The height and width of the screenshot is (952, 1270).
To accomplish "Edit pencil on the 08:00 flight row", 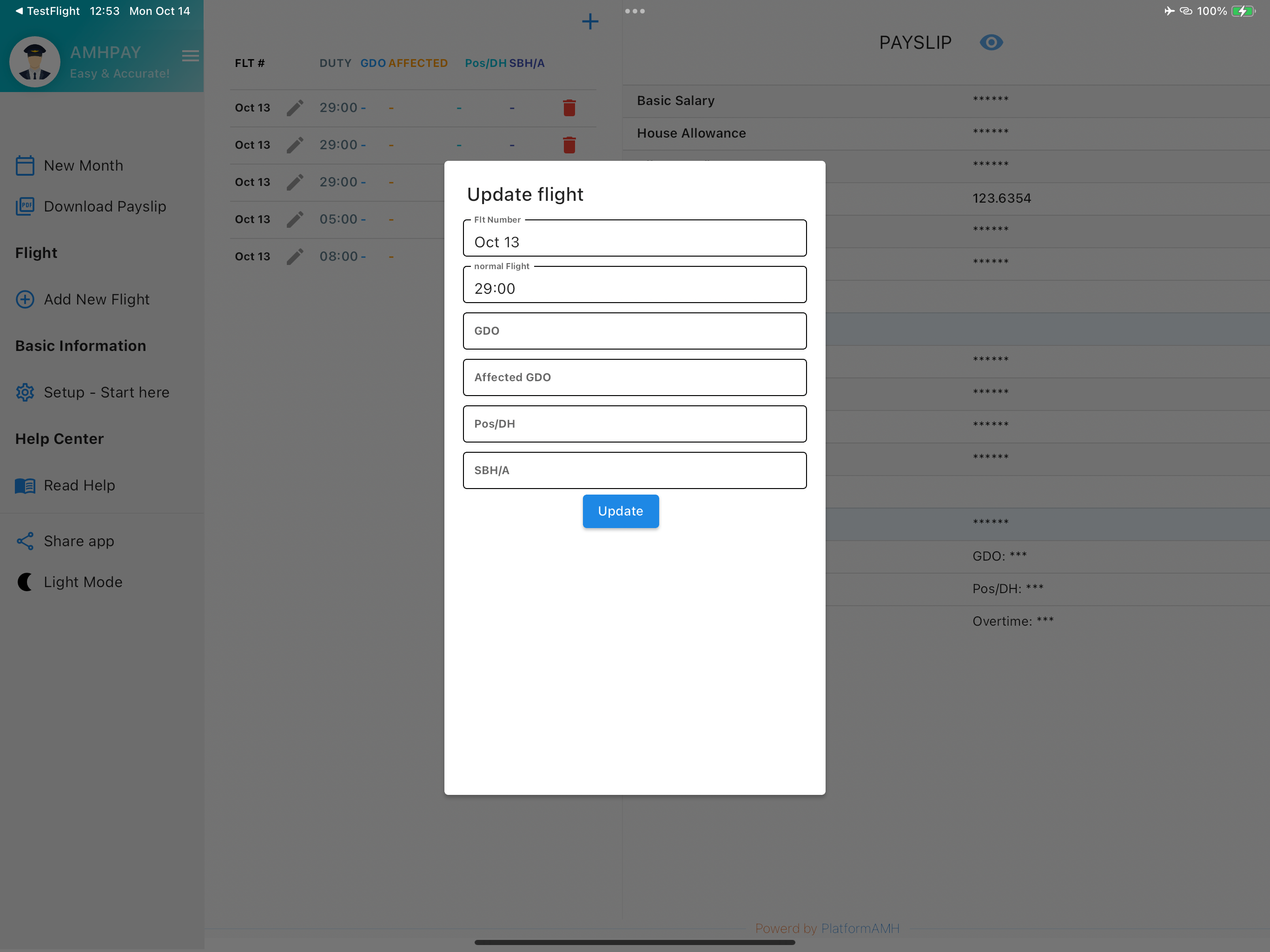I will [295, 257].
